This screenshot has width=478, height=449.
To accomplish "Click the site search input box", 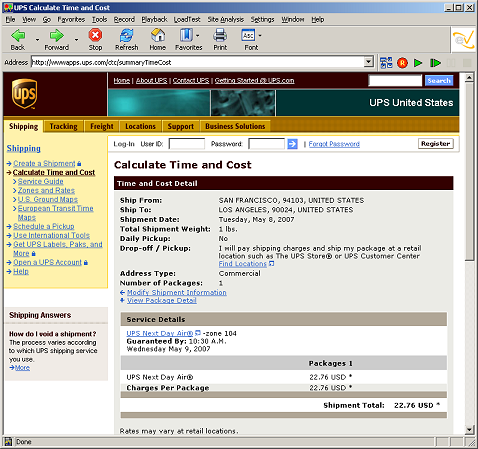I will point(395,81).
